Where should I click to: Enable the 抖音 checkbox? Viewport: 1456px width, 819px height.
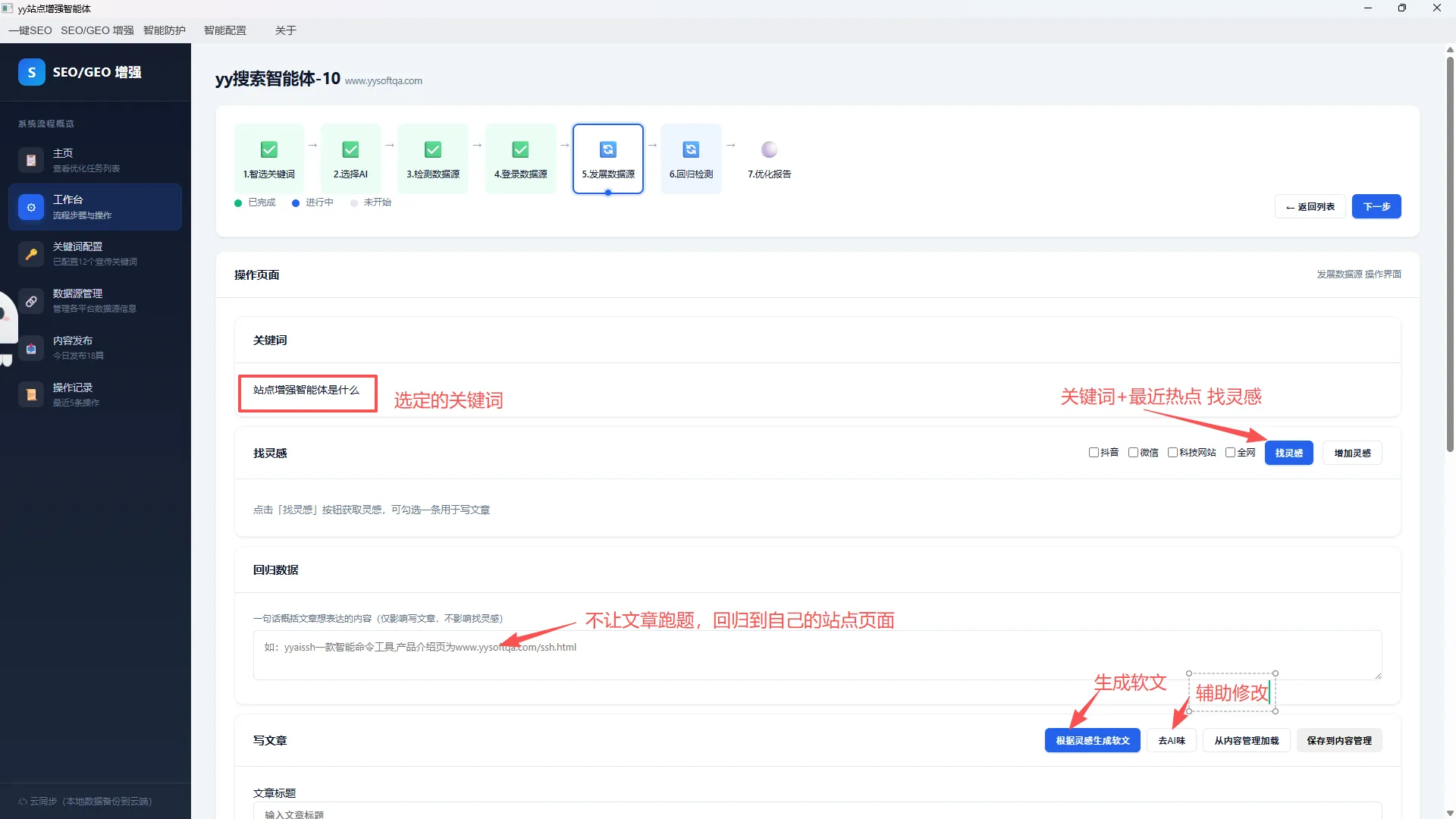coord(1094,453)
